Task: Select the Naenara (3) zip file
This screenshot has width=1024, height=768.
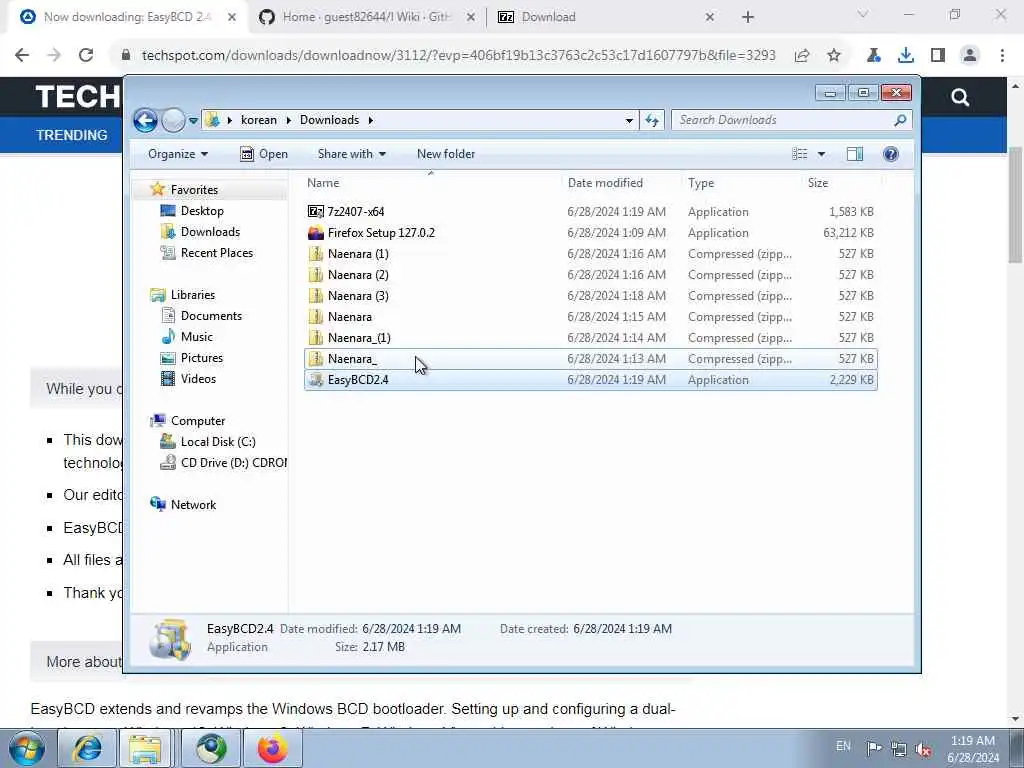Action: point(590,296)
